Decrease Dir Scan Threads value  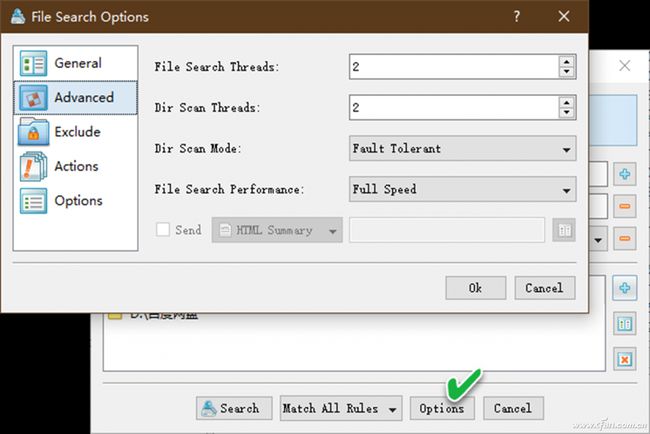pos(566,113)
